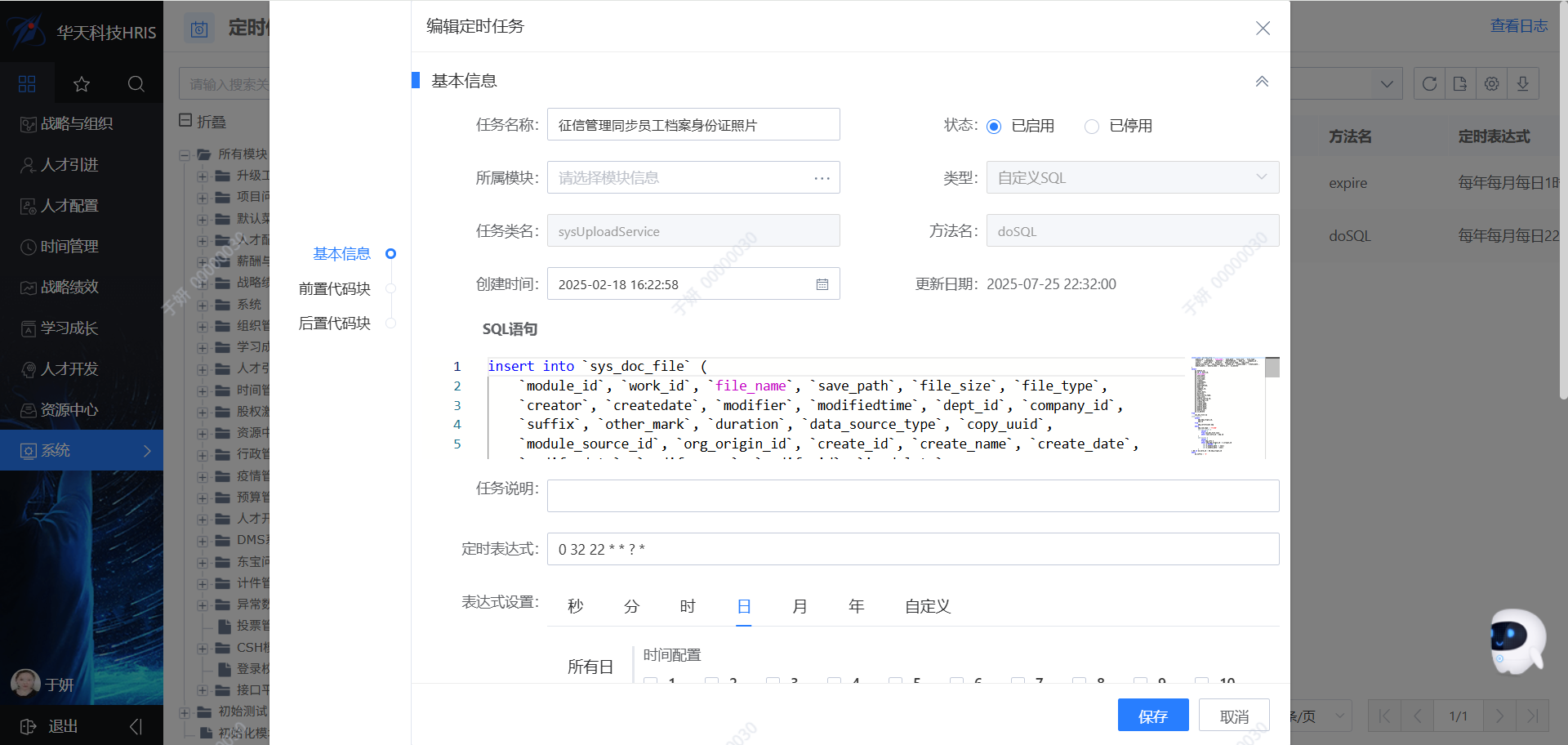Image resolution: width=1568 pixels, height=745 pixels.
Task: Open 查看日志 link at top right
Action: (x=1518, y=25)
